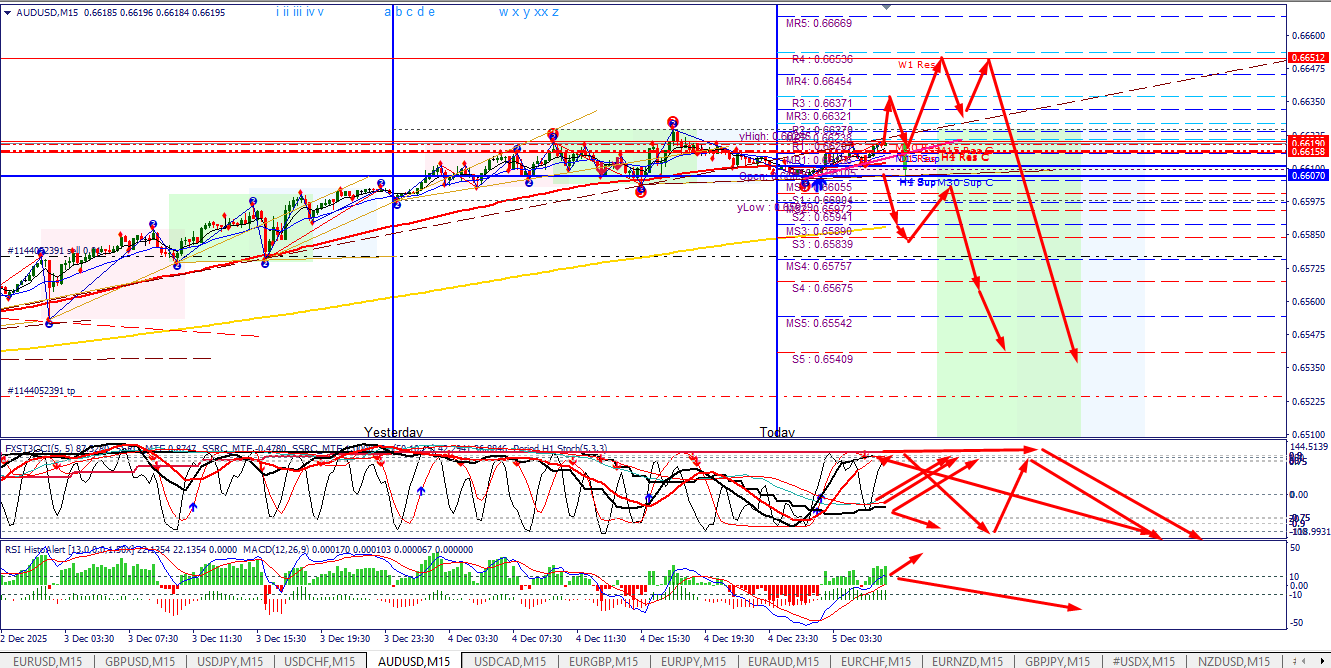Viewport: 1331px width, 668px height.
Task: Click the 0.65350 price scale value
Action: point(1310,368)
